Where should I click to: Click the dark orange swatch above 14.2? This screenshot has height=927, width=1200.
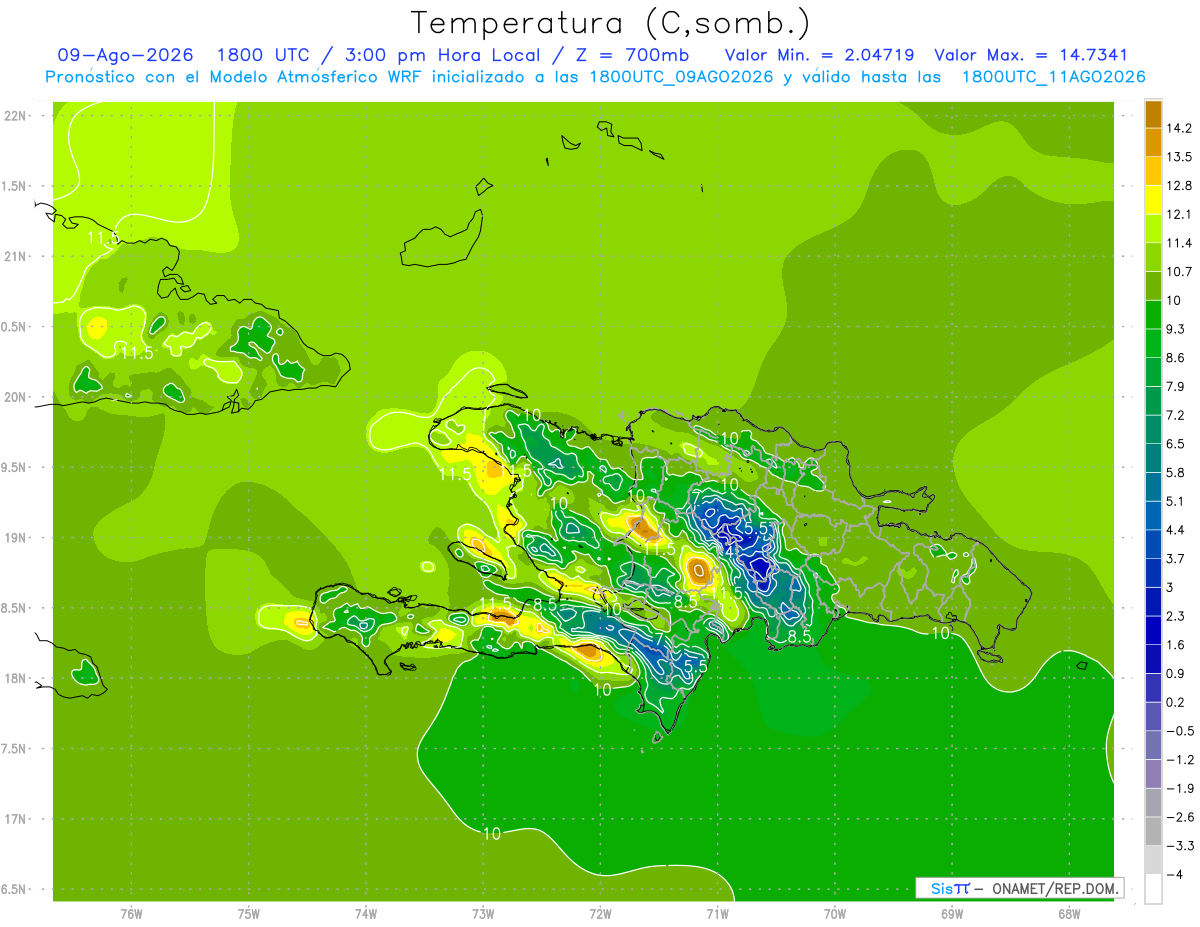[x=1153, y=114]
